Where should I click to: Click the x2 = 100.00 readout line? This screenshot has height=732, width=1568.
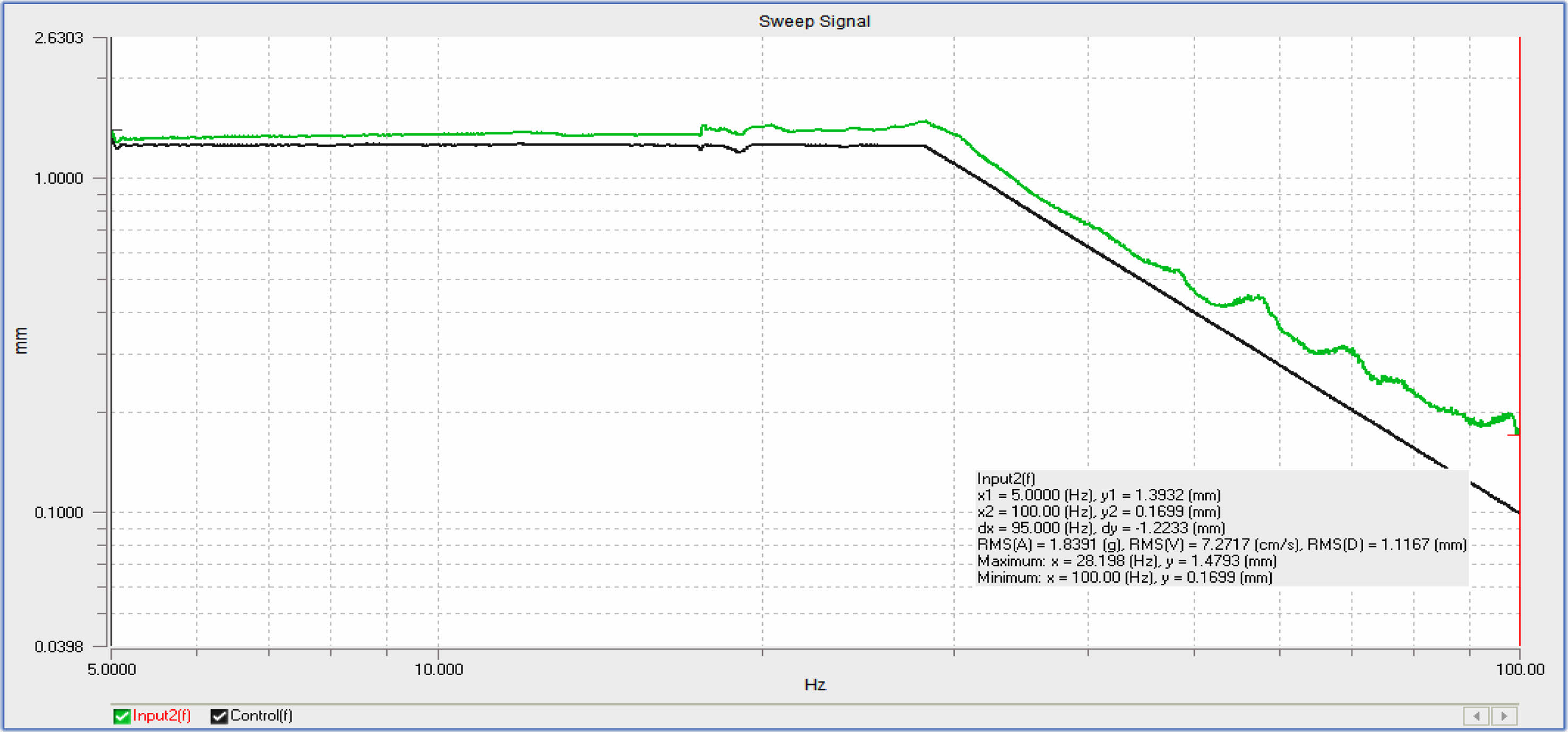[x=1099, y=512]
